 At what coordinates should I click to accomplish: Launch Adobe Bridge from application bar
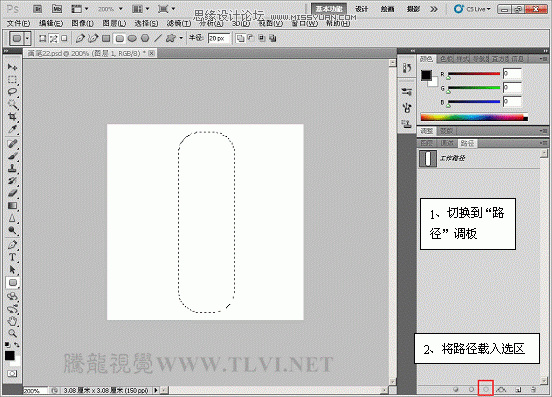click(x=38, y=9)
